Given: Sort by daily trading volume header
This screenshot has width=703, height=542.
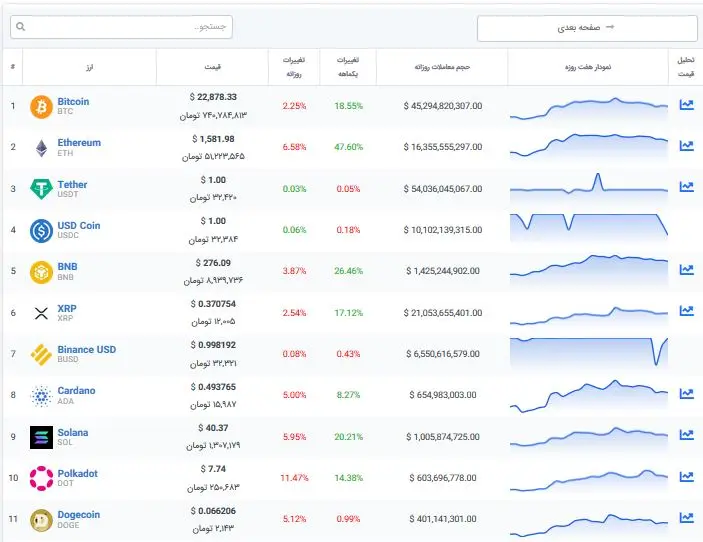Looking at the screenshot, I should coord(442,67).
